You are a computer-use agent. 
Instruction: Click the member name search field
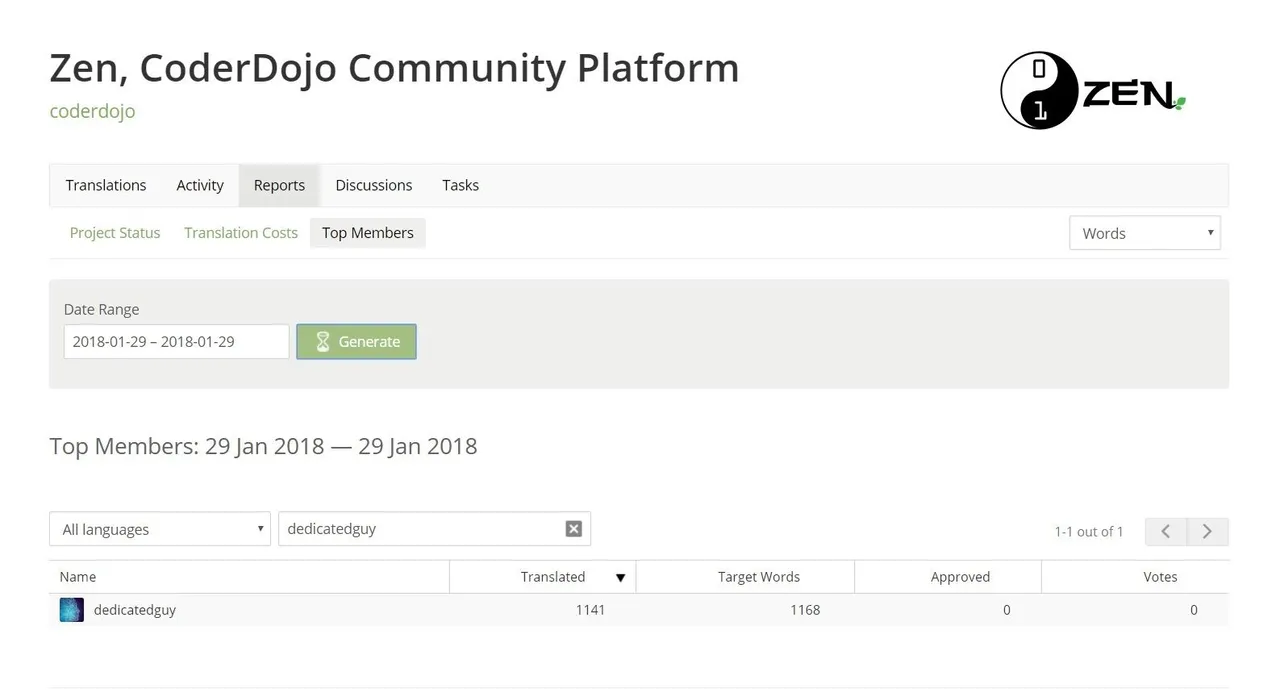pyautogui.click(x=434, y=529)
